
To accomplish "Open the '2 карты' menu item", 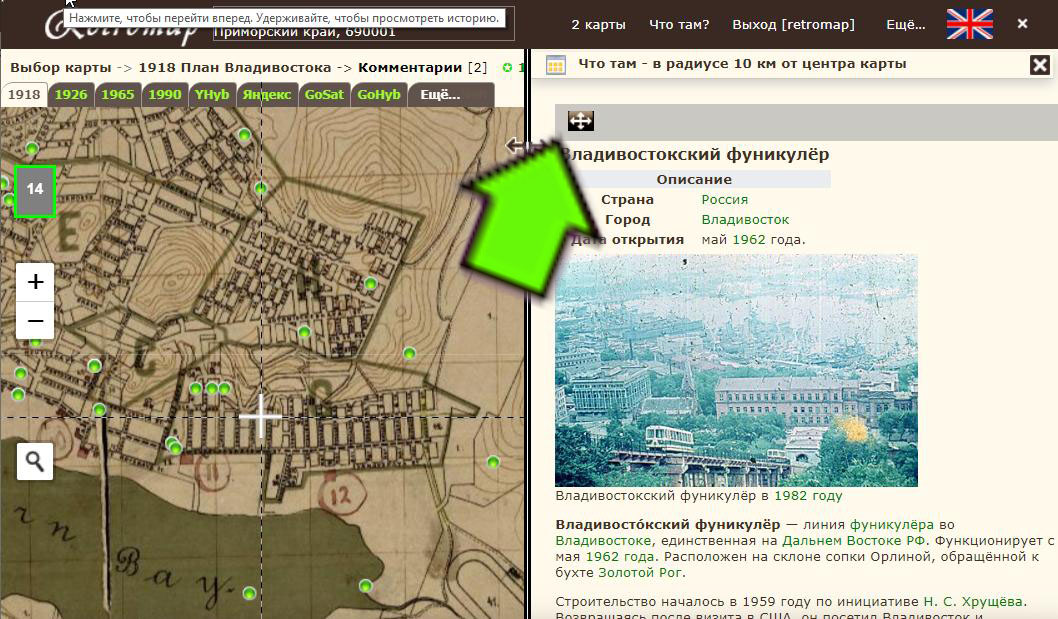I will click(598, 24).
